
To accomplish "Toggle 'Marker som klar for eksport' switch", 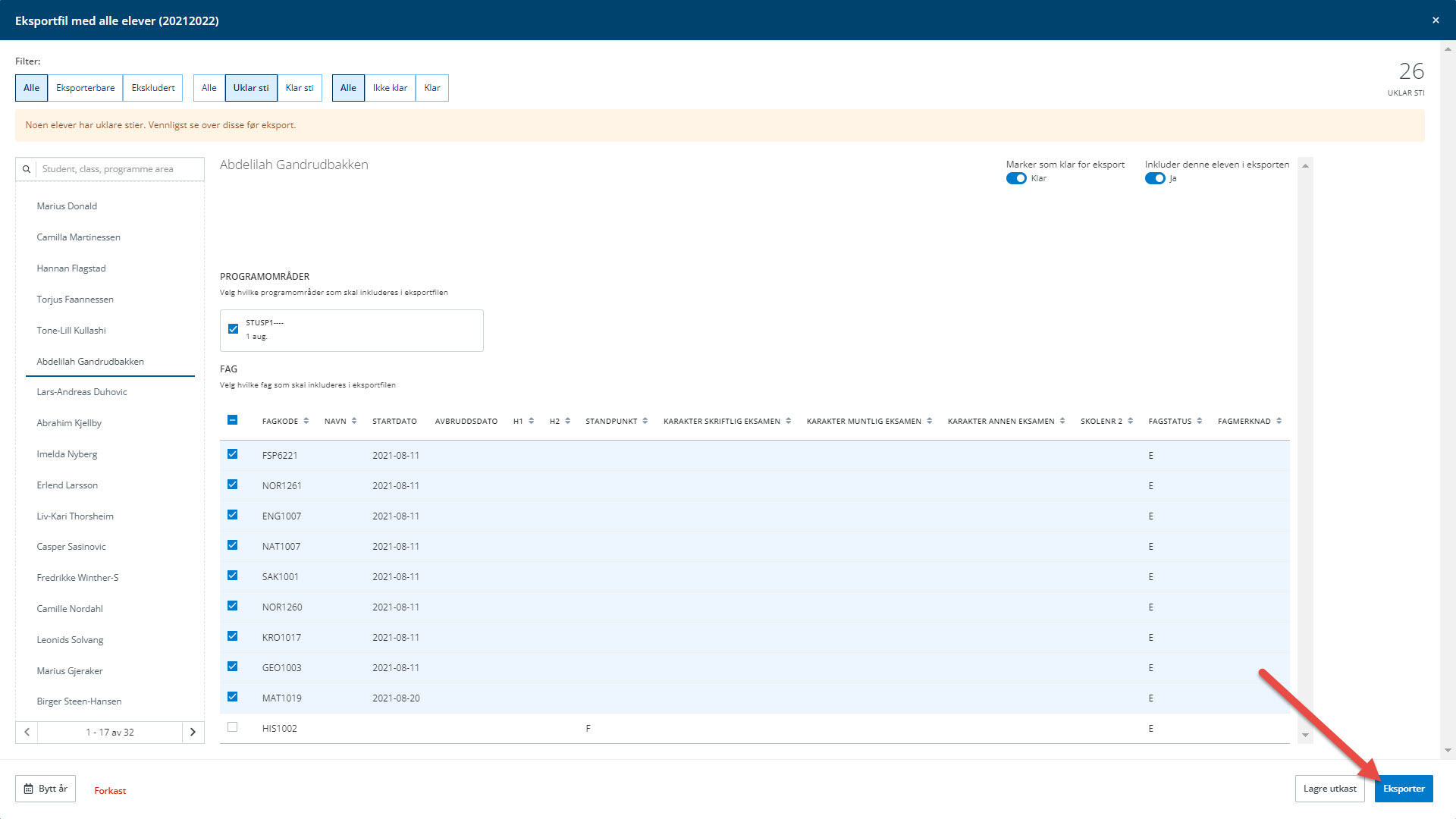I will (x=1016, y=178).
